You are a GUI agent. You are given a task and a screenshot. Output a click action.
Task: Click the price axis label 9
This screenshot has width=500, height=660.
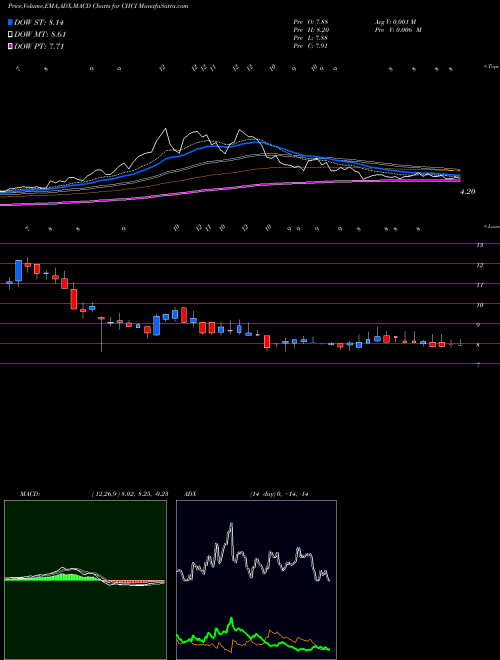tap(479, 325)
